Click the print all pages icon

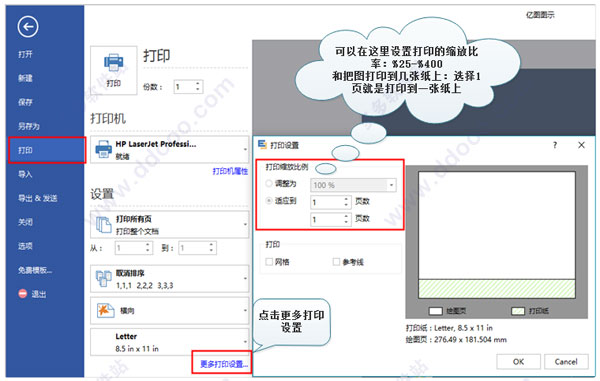(x=104, y=224)
